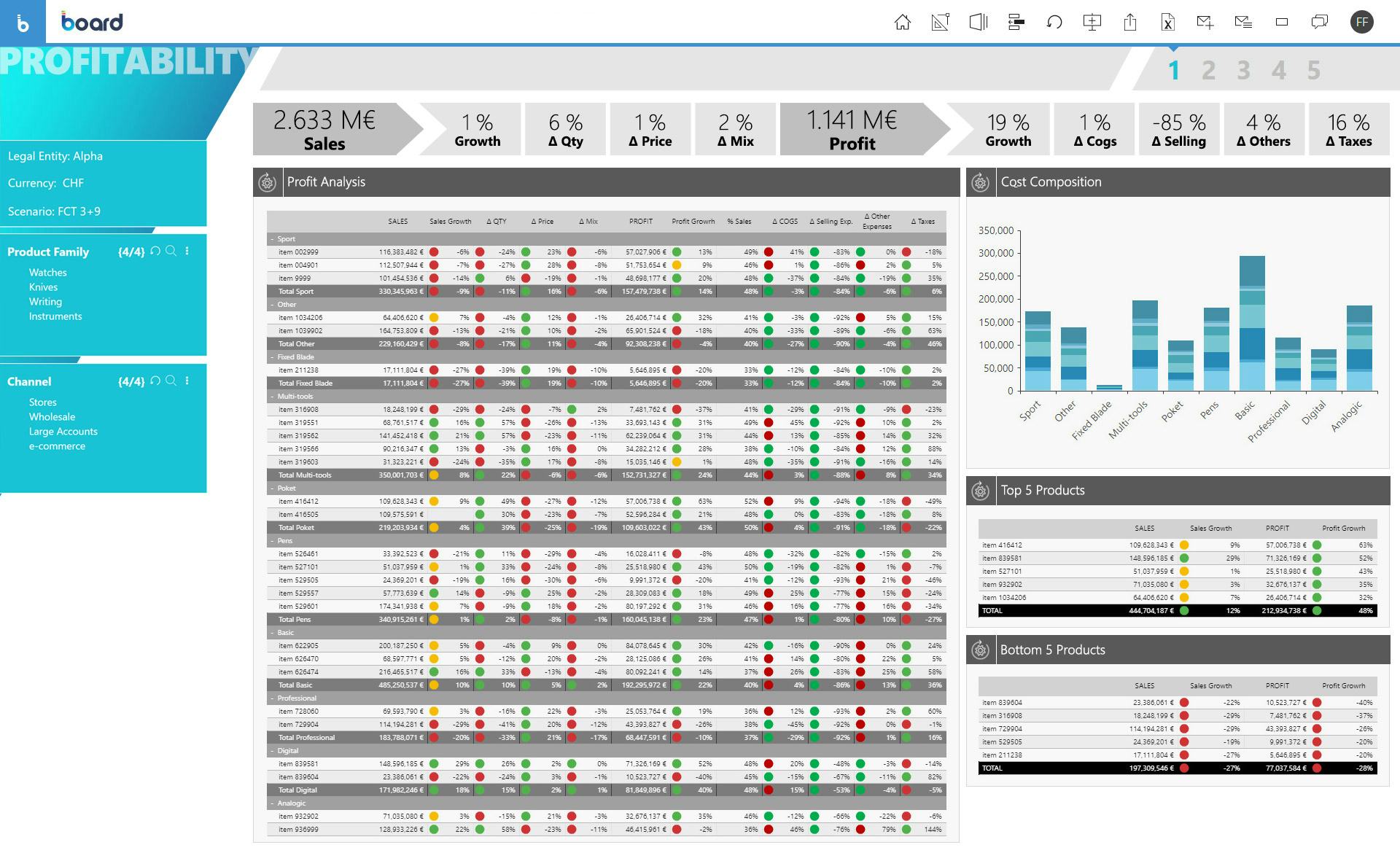Image resolution: width=1400 pixels, height=853 pixels.
Task: Click the share export icon
Action: click(1129, 23)
